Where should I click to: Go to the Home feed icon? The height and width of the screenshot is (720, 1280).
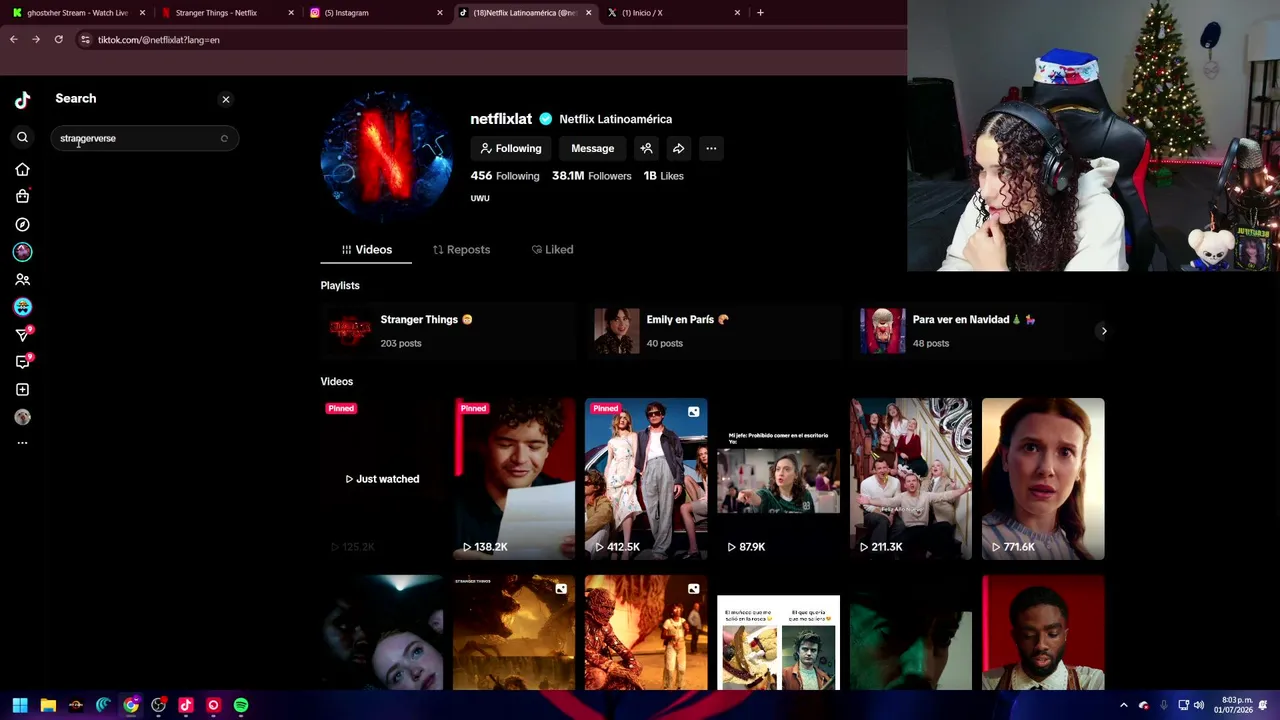click(x=22, y=169)
